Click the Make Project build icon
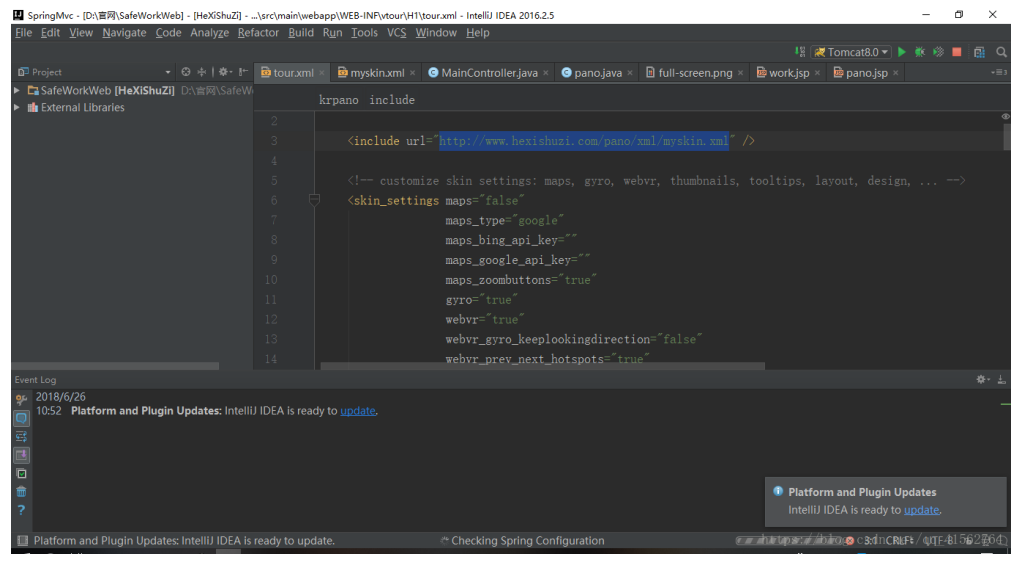1015x563 pixels. pyautogui.click(x=800, y=52)
